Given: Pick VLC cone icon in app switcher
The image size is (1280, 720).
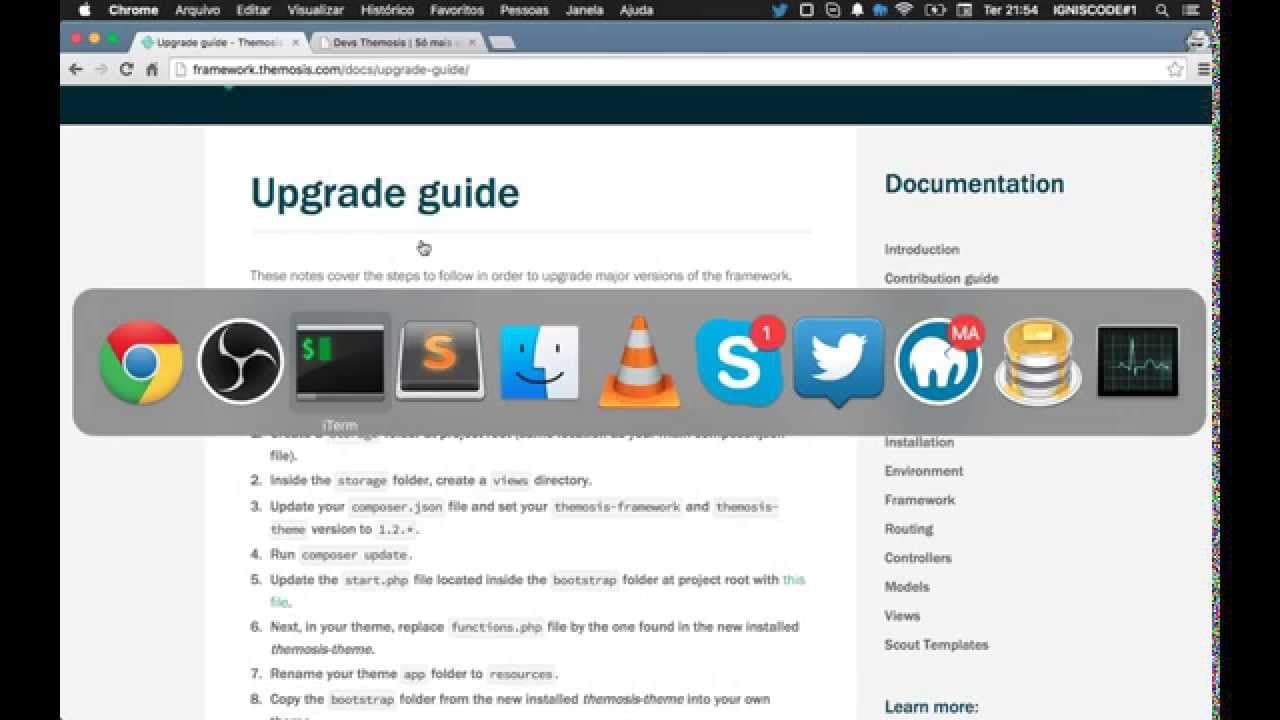Looking at the screenshot, I should pyautogui.click(x=639, y=362).
